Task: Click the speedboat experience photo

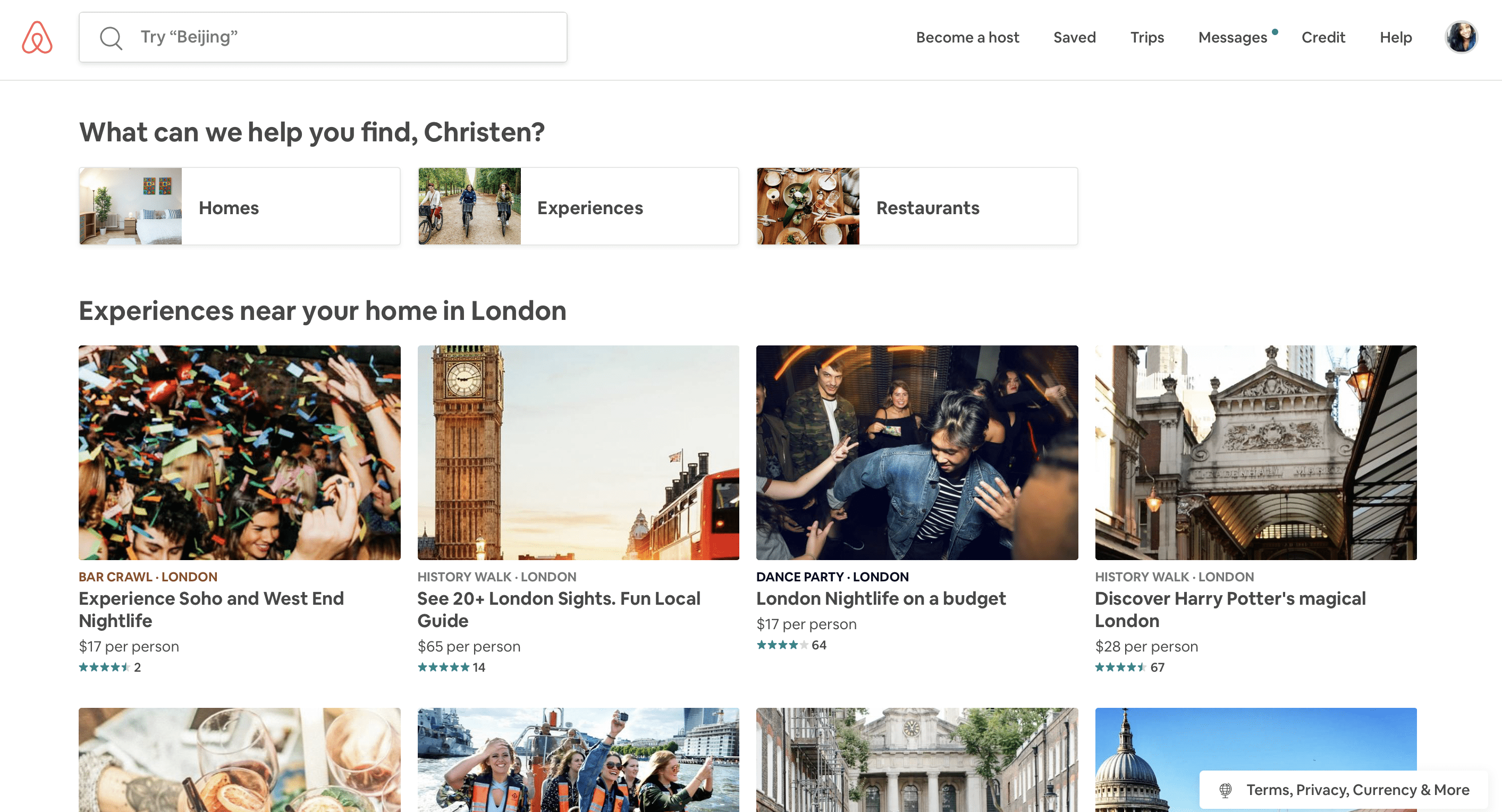Action: pyautogui.click(x=578, y=759)
